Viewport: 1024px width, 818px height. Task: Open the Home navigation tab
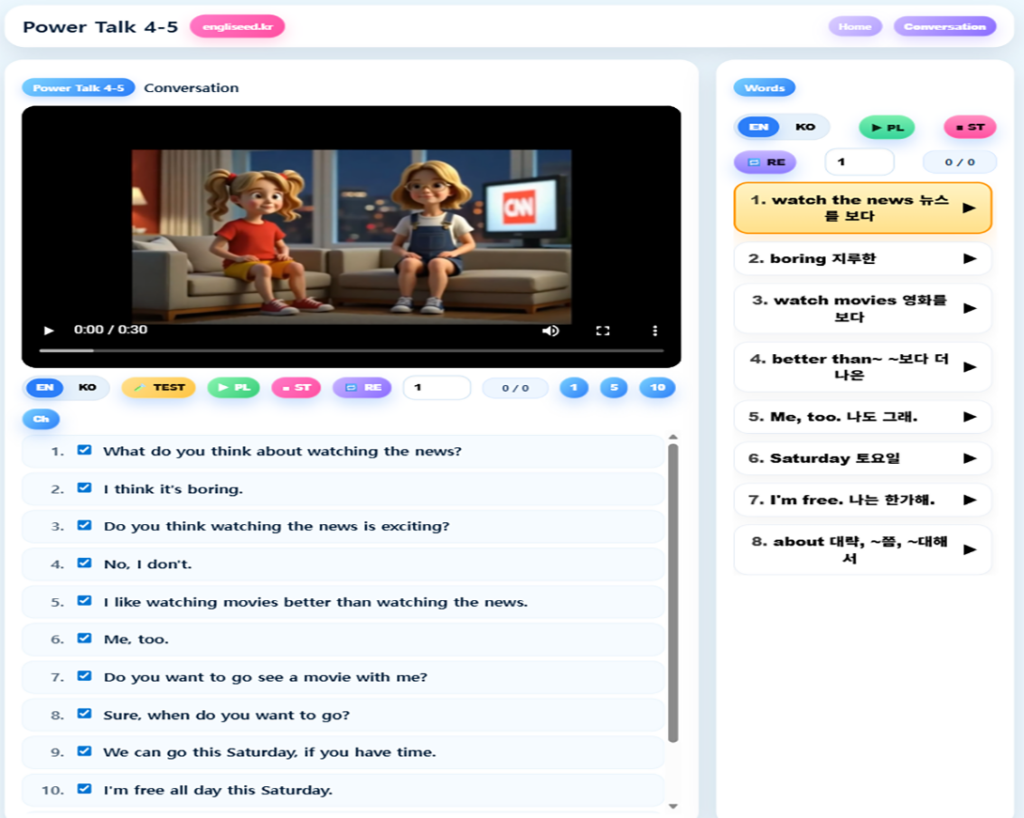854,26
